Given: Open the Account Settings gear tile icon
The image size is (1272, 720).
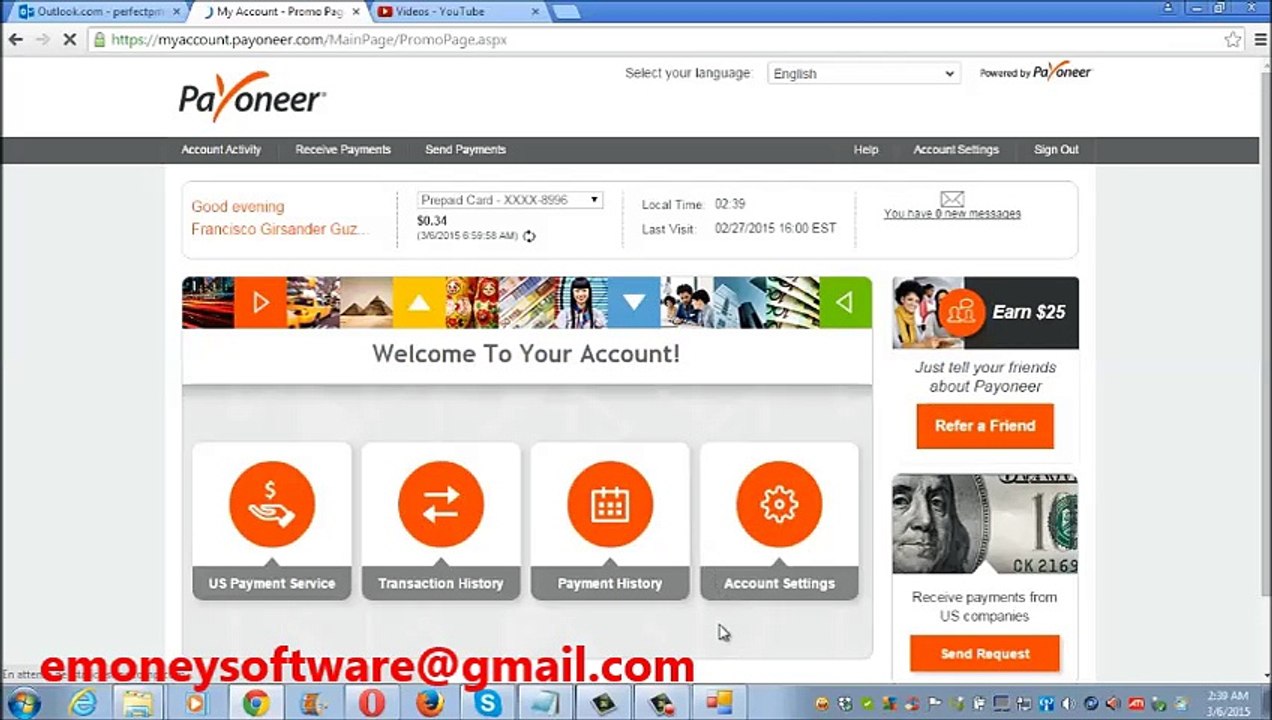Looking at the screenshot, I should click(779, 504).
